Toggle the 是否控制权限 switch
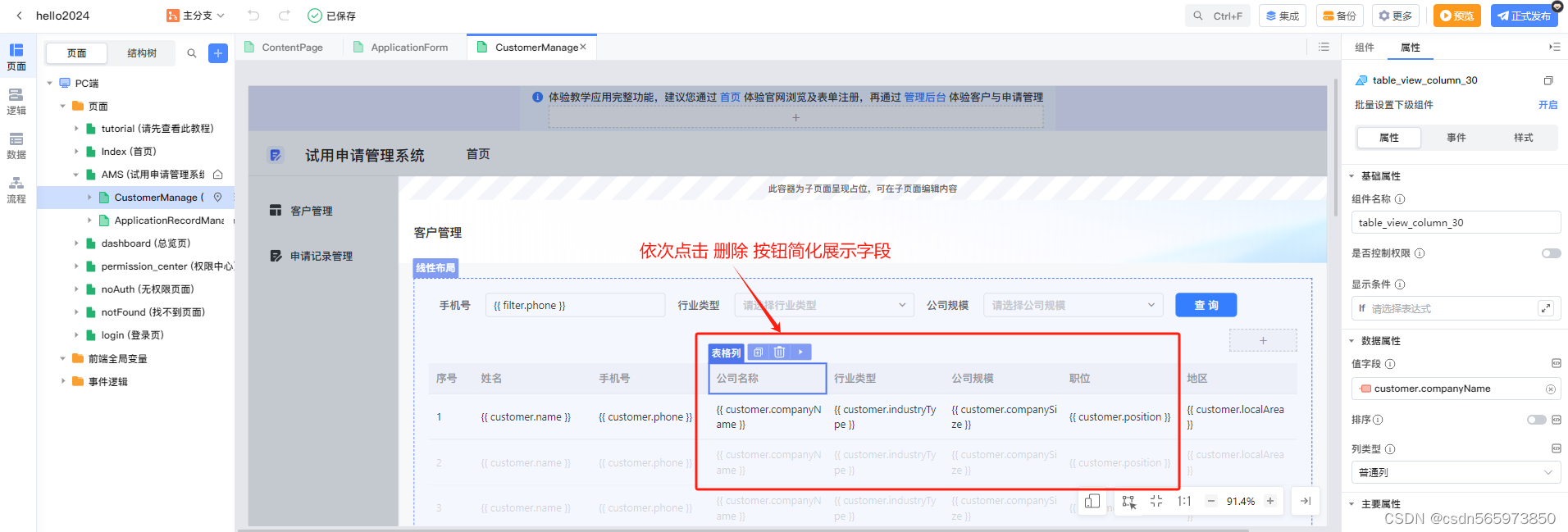Screen dimensions: 1568x532 point(1552,253)
